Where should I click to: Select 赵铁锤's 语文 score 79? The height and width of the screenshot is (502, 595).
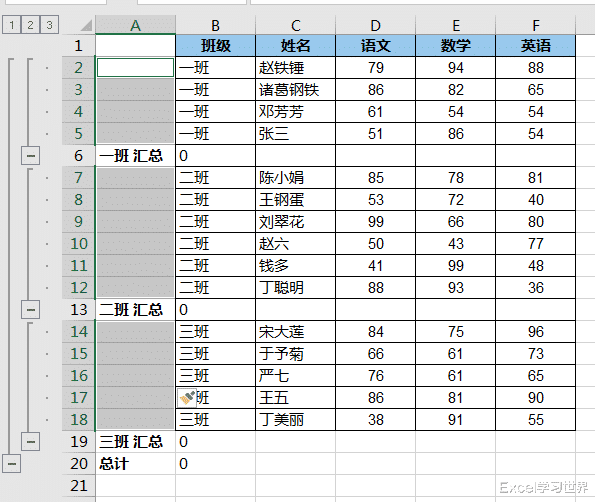tap(376, 68)
